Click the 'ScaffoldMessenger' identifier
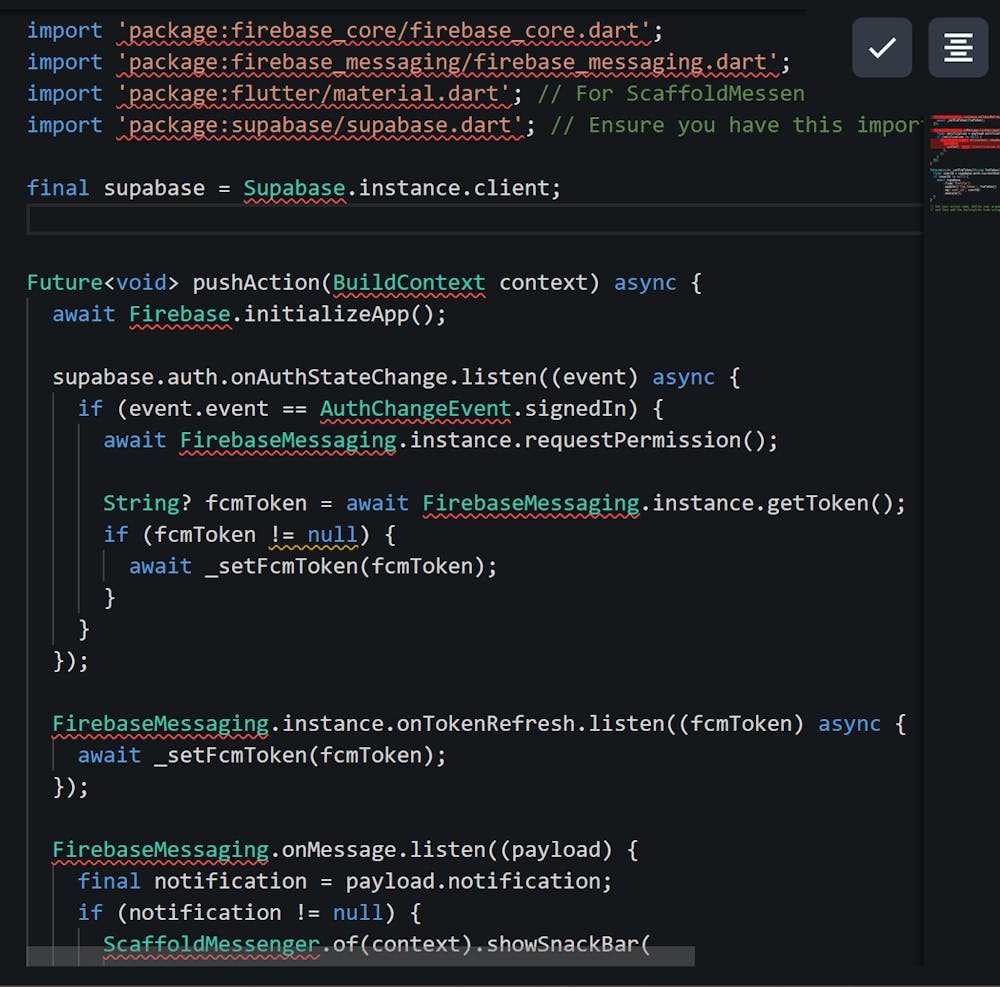The image size is (1000, 987). tap(212, 944)
